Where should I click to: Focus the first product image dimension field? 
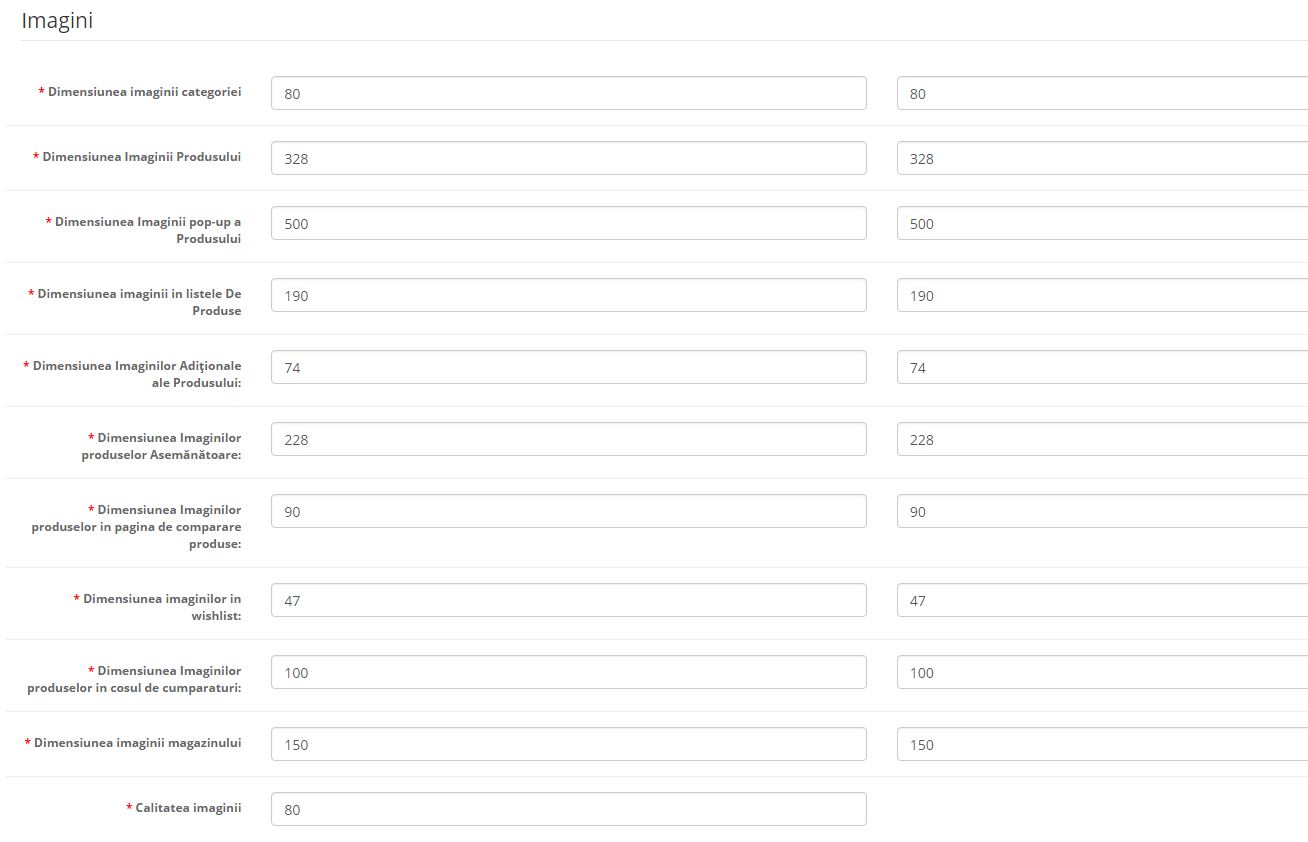pyautogui.click(x=568, y=158)
